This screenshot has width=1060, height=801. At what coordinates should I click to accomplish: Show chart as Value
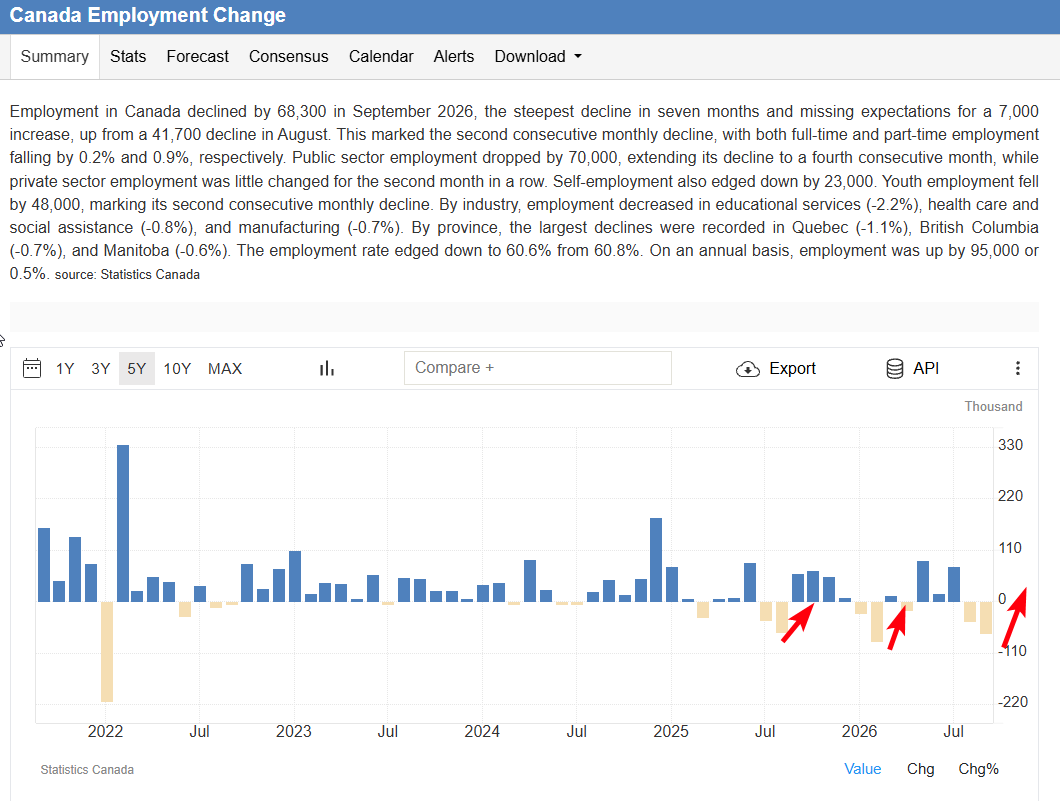pos(863,769)
